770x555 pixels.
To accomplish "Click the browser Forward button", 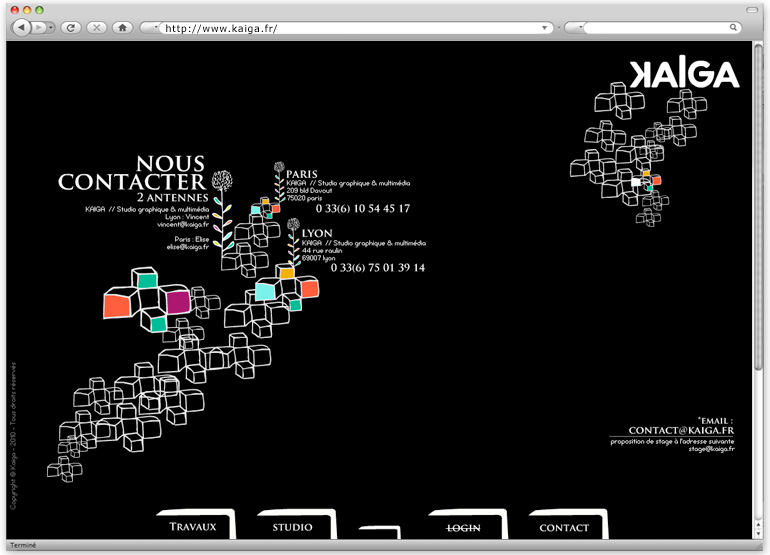I will coord(38,28).
